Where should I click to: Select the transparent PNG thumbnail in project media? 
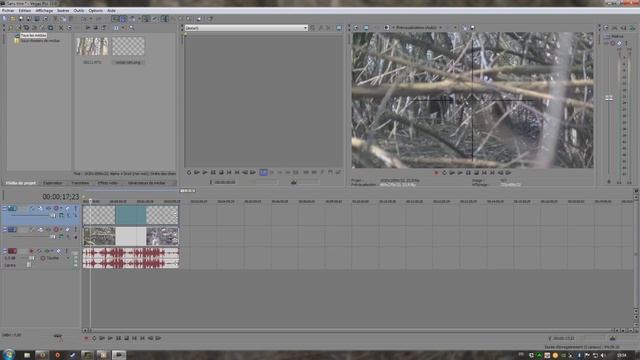click(x=128, y=46)
